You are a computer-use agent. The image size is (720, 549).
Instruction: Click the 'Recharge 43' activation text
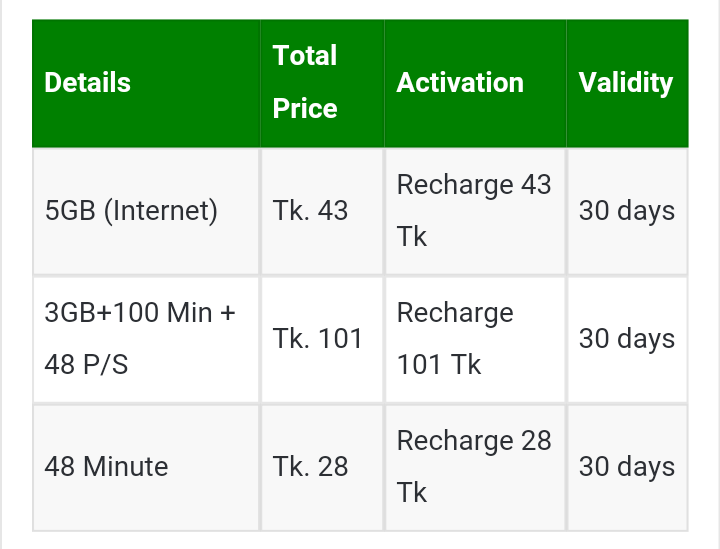474,185
